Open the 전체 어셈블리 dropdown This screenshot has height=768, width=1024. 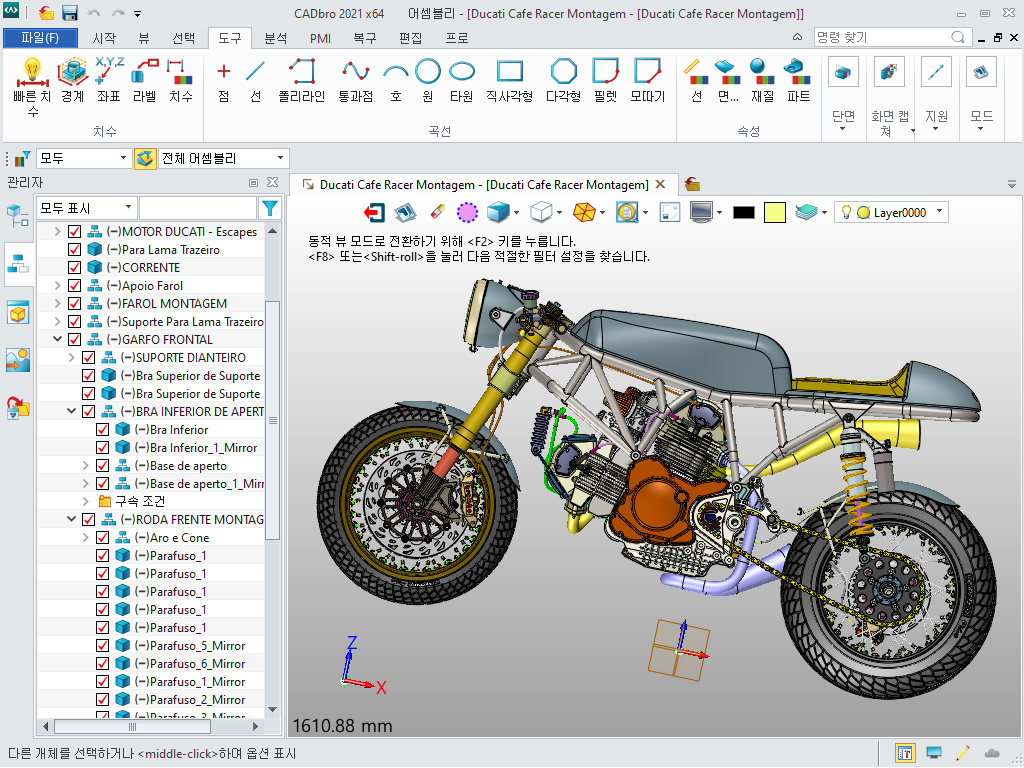pos(223,158)
